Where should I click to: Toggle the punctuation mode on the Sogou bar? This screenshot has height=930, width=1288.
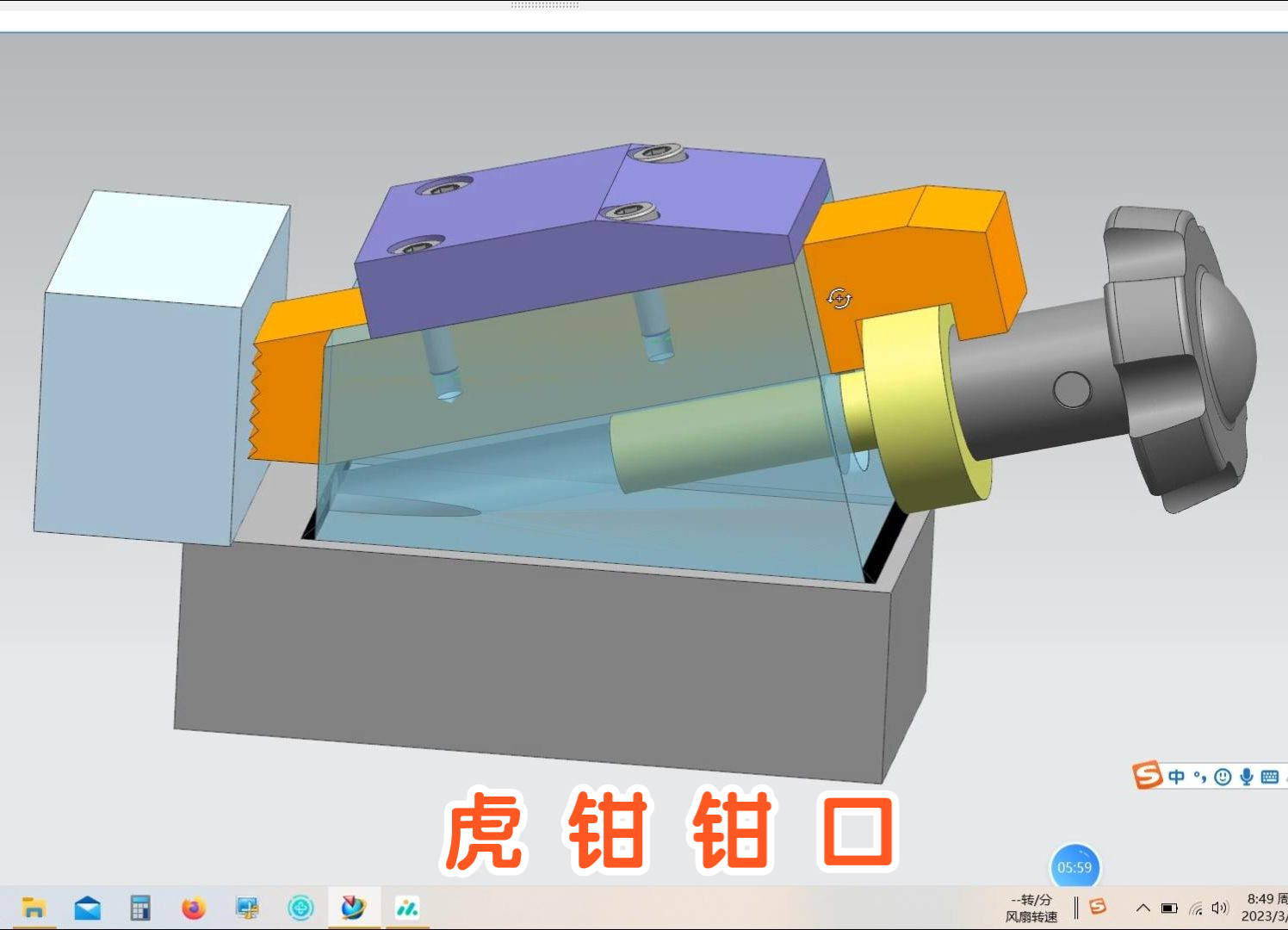click(x=1199, y=778)
